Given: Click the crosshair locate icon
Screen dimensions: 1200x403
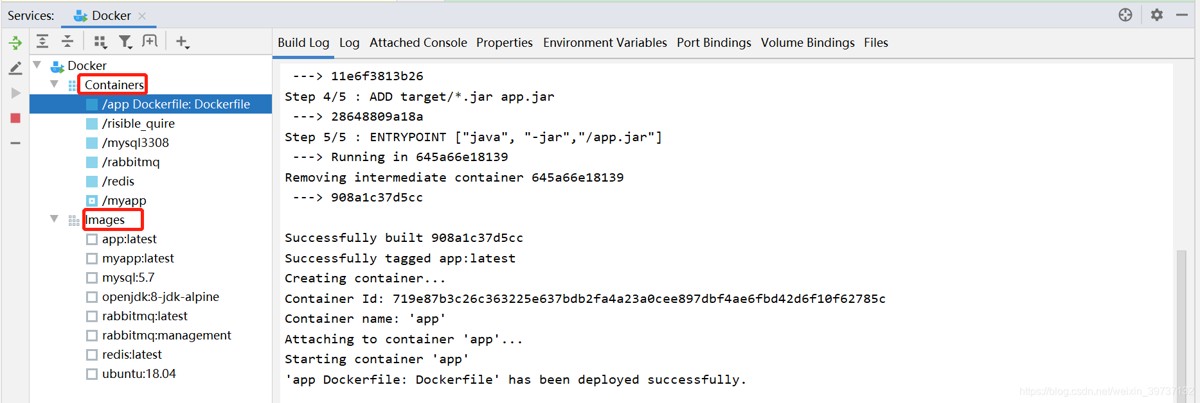Looking at the screenshot, I should (x=1125, y=15).
